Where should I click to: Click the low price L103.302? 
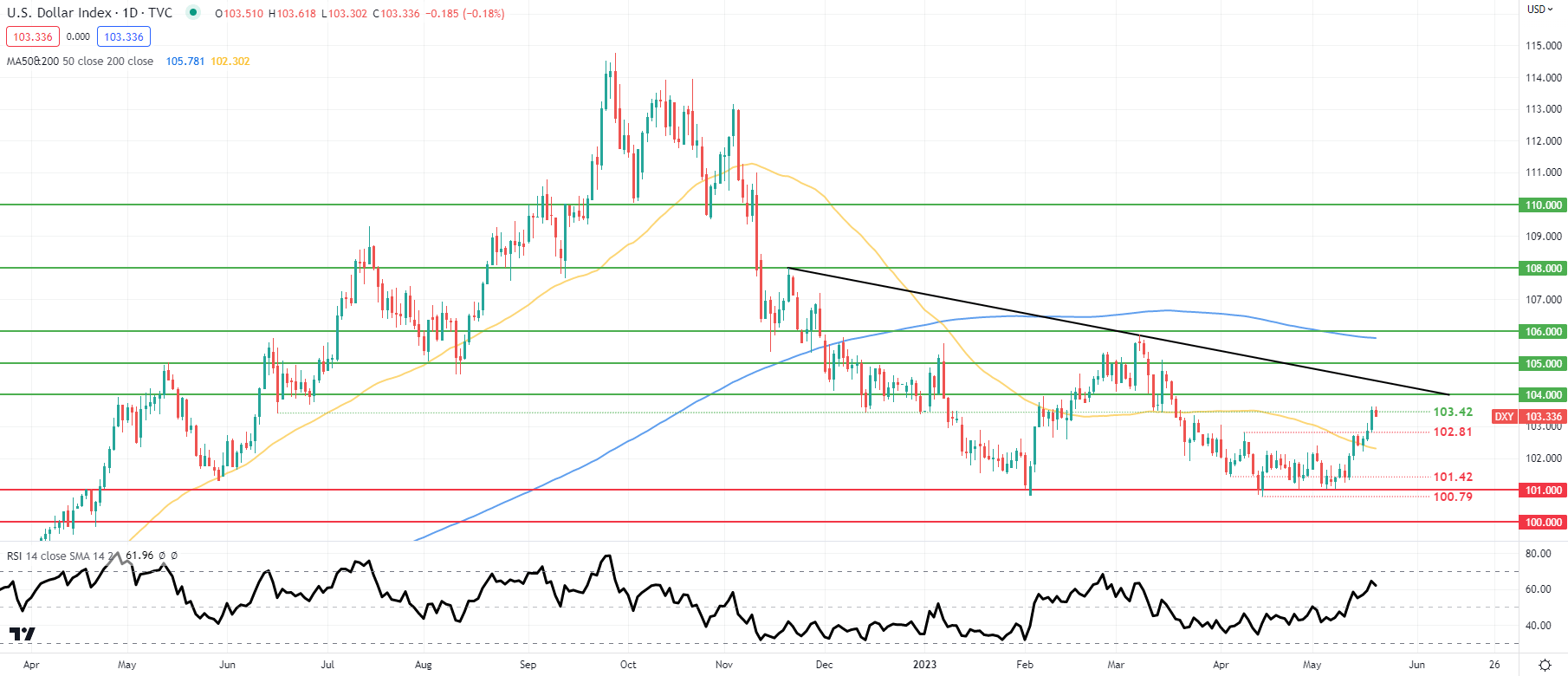(344, 14)
